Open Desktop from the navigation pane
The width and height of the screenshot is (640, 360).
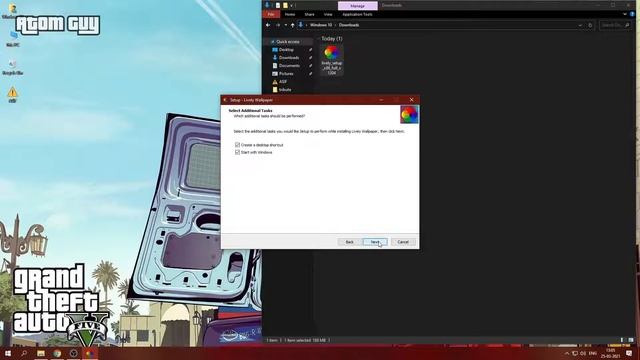[x=286, y=50]
